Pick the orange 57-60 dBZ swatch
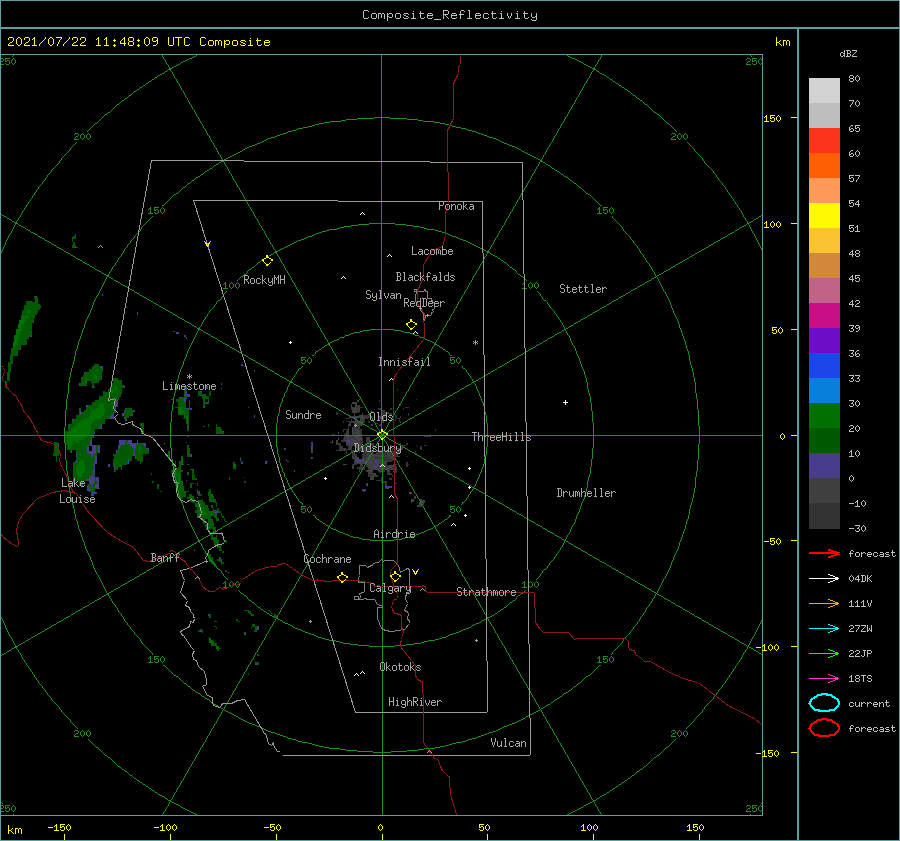The image size is (900, 841). [x=824, y=166]
